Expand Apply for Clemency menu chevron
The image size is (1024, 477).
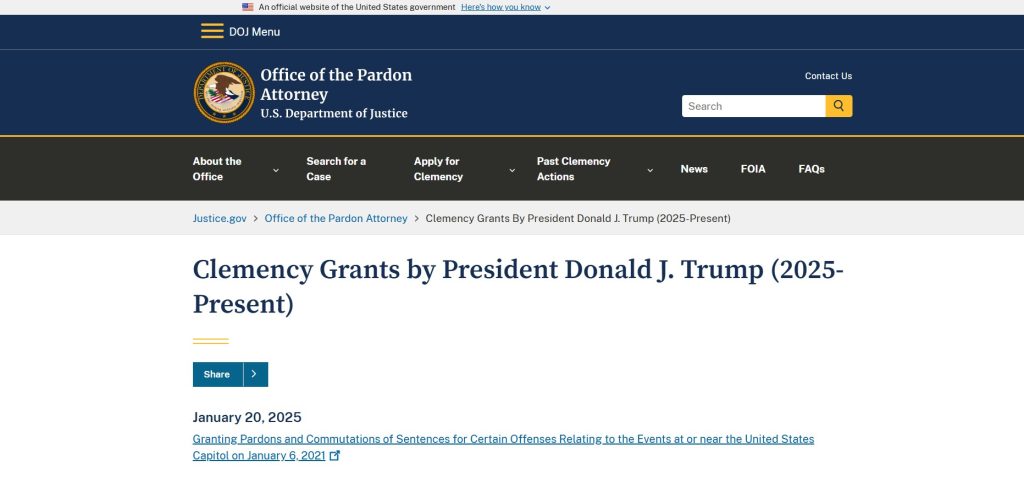(x=512, y=170)
